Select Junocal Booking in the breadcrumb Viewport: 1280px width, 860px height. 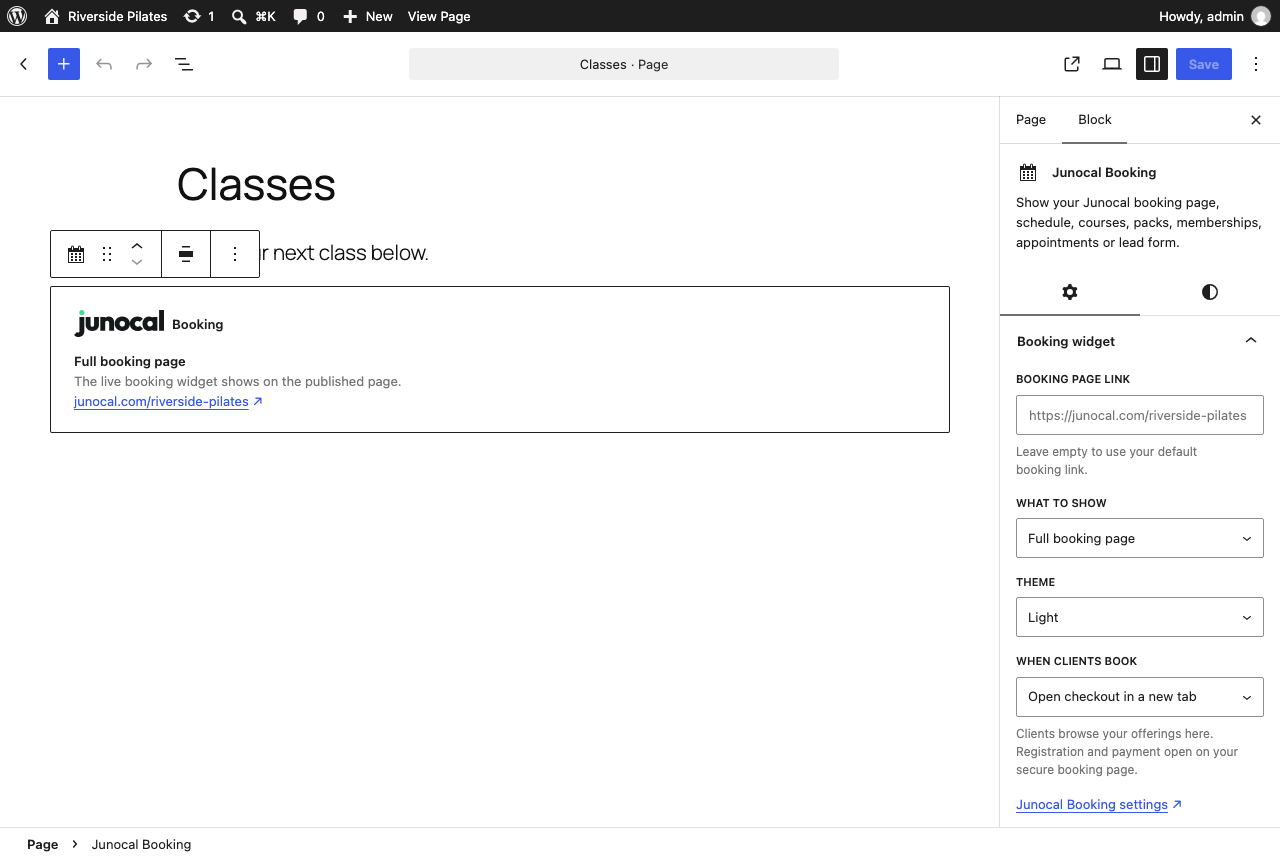point(141,844)
